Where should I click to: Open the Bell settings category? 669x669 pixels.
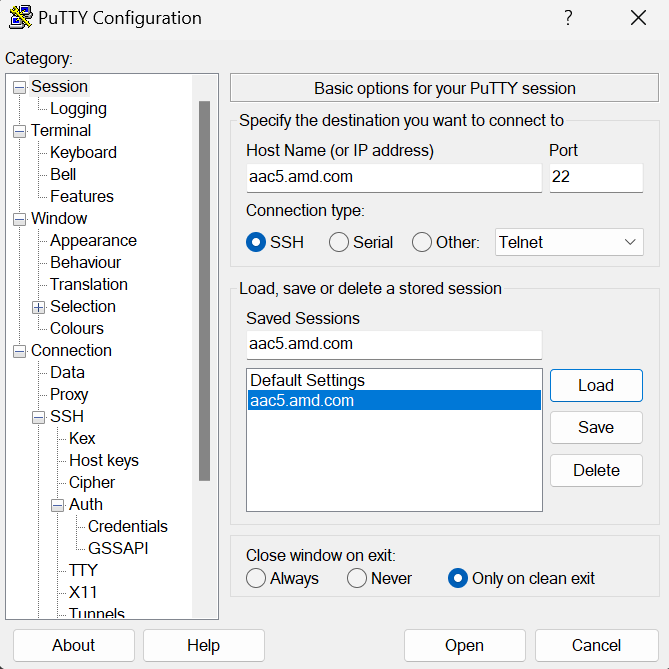(x=63, y=175)
